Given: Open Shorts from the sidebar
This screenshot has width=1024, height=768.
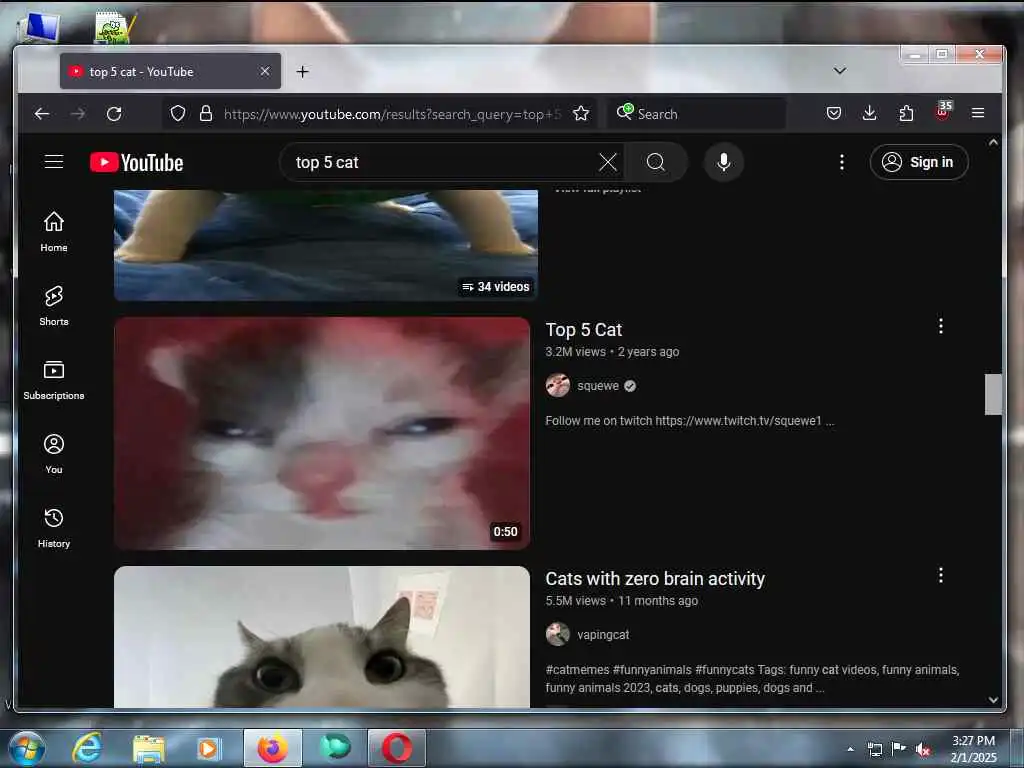Looking at the screenshot, I should tap(54, 306).
